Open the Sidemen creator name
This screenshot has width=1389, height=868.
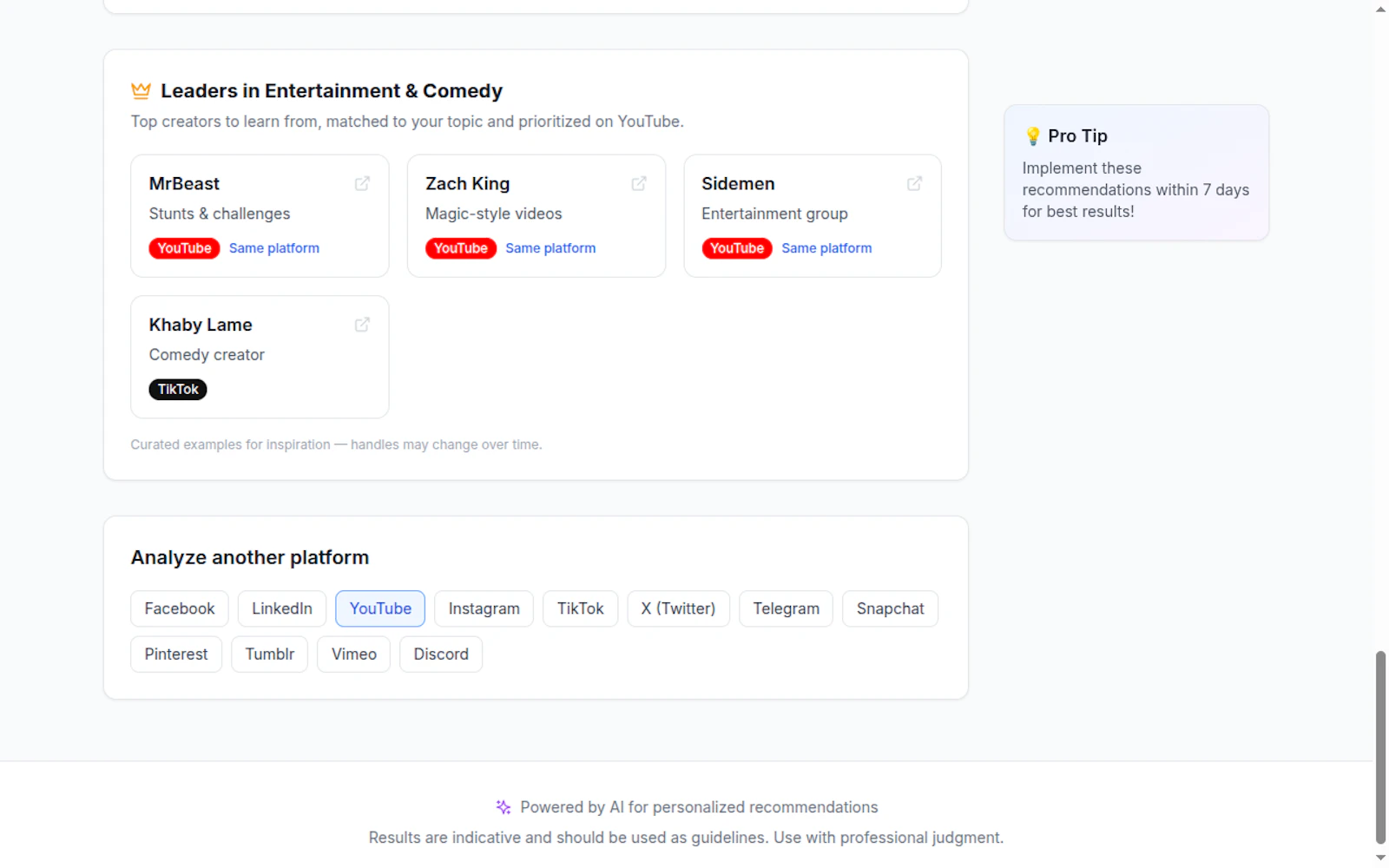pos(739,184)
